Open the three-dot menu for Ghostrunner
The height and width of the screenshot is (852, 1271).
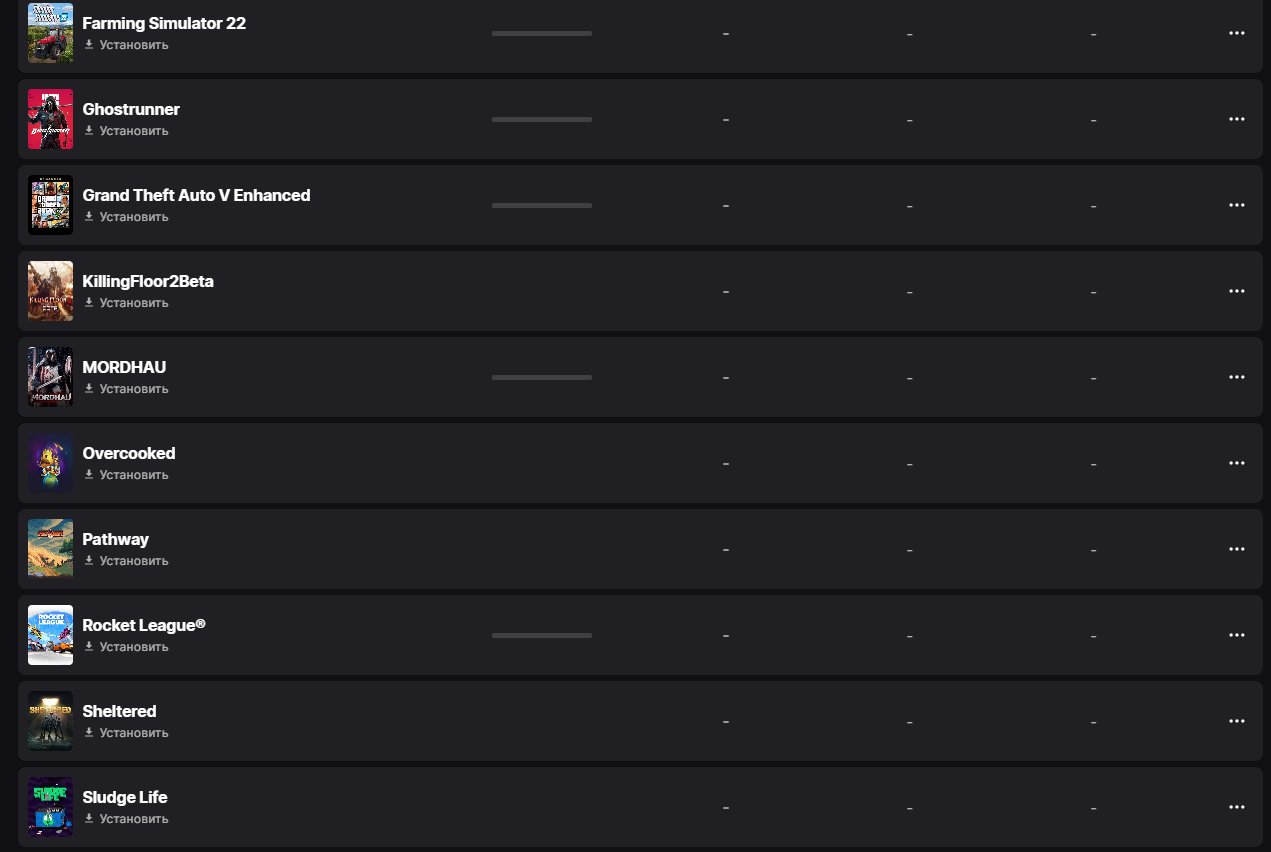pos(1236,119)
